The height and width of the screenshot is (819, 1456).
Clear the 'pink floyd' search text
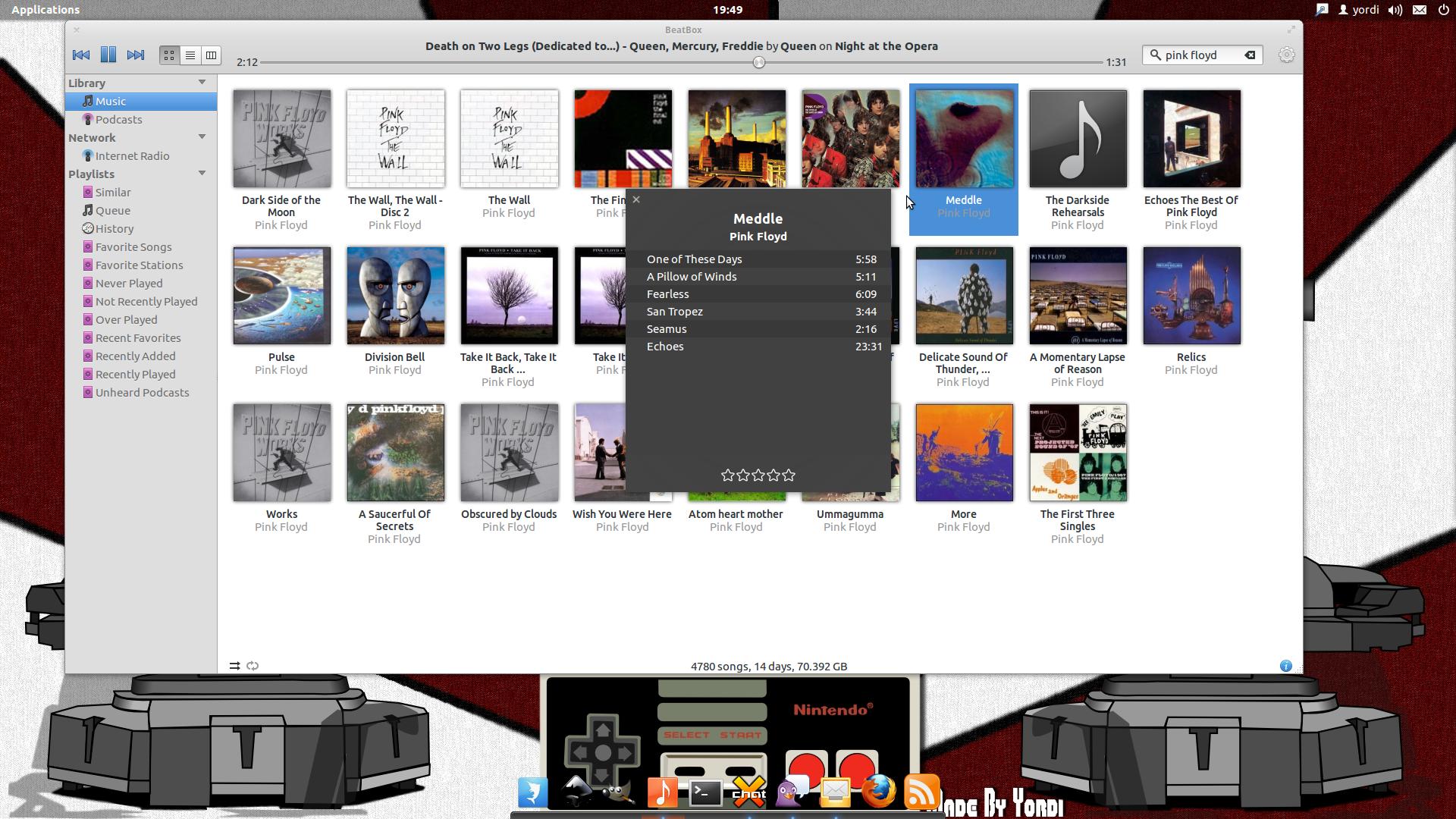tap(1250, 55)
